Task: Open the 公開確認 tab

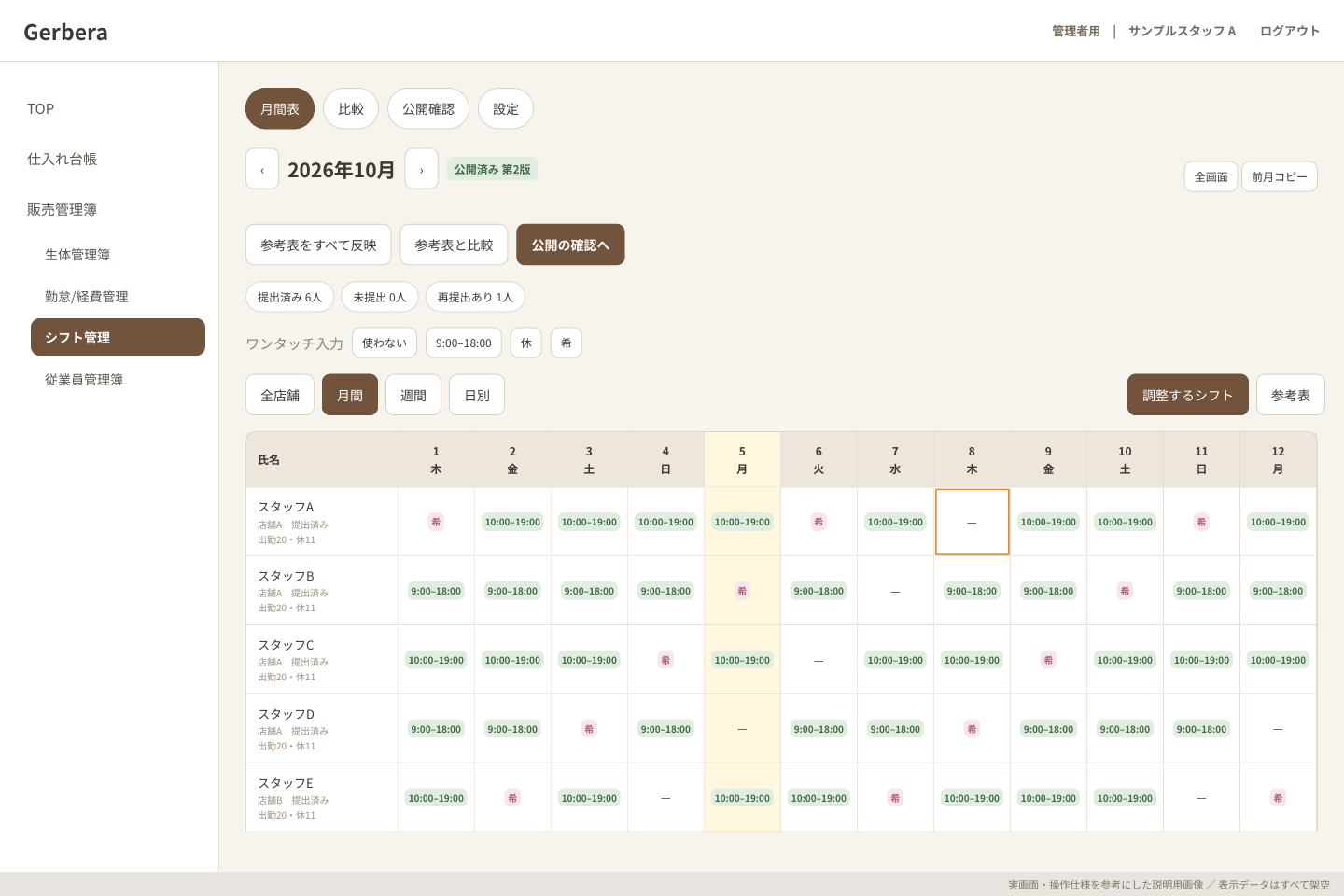Action: pos(428,108)
